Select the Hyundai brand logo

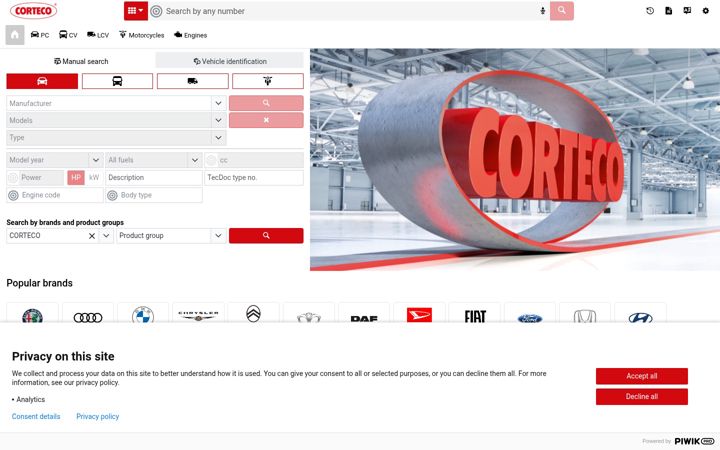click(641, 317)
